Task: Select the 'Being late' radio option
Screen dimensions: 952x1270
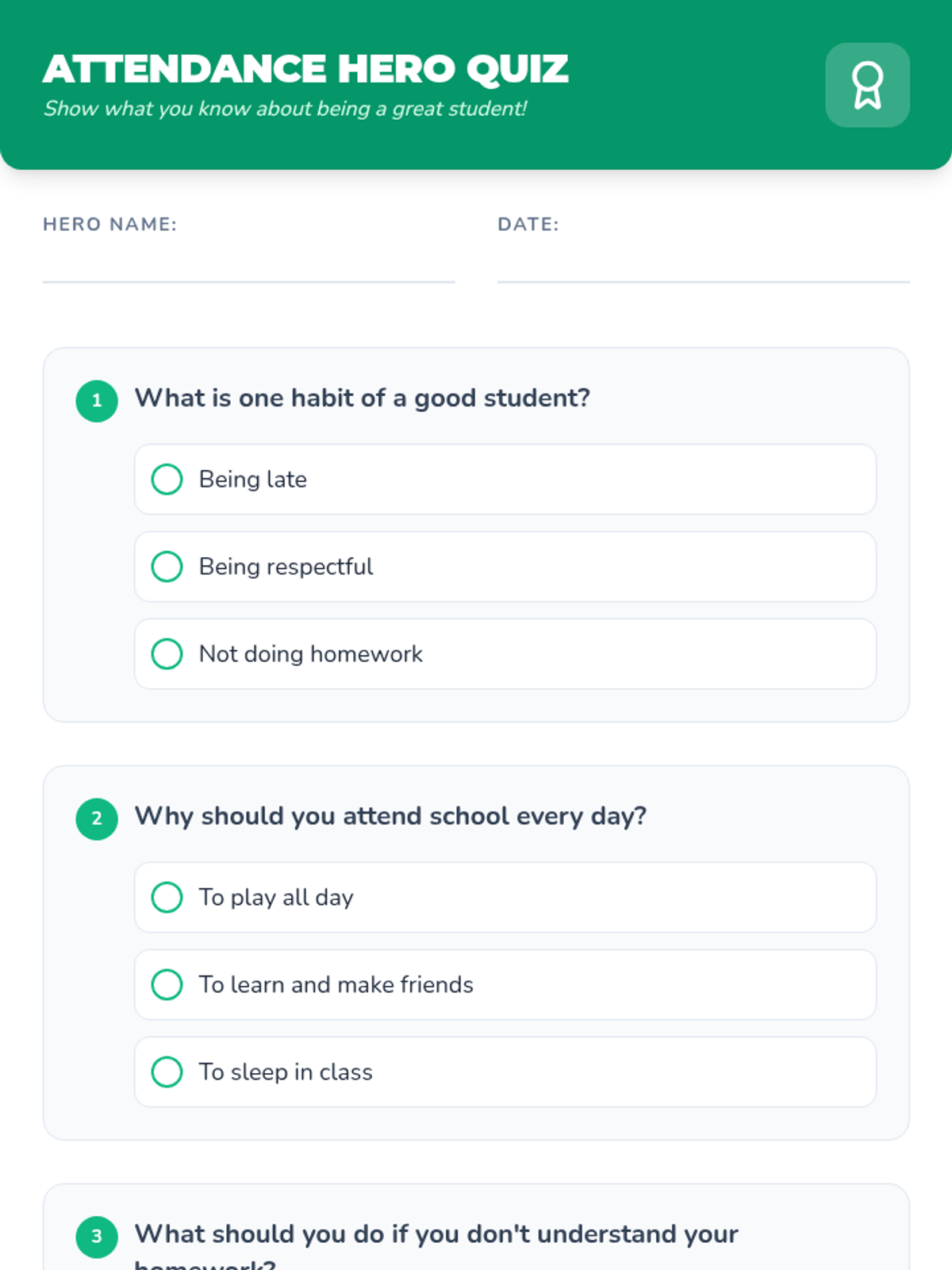Action: [x=167, y=479]
